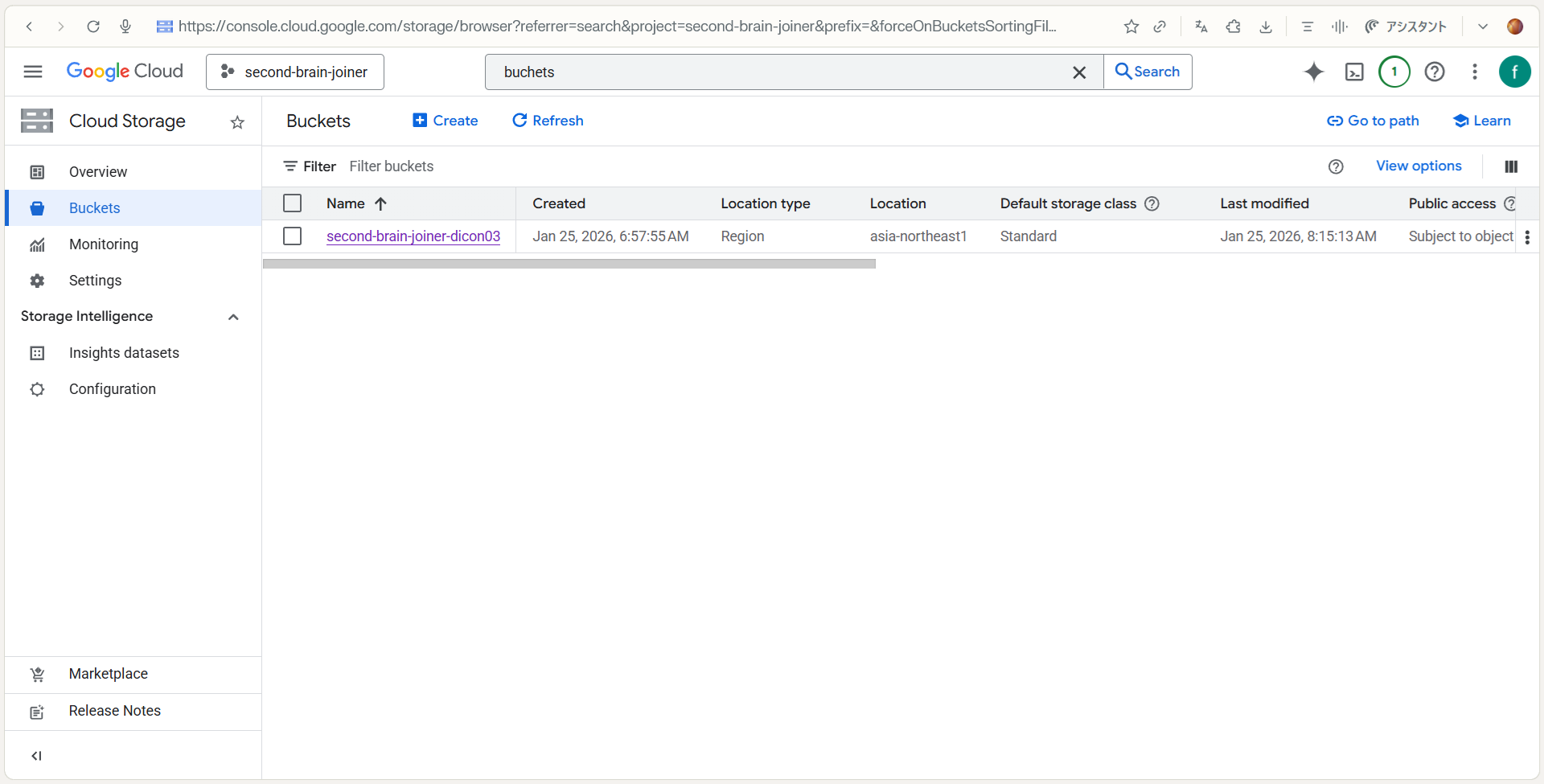1544x784 pixels.
Task: Select the second-brain-joiner-dicon03 bucket checkbox
Action: tap(293, 236)
